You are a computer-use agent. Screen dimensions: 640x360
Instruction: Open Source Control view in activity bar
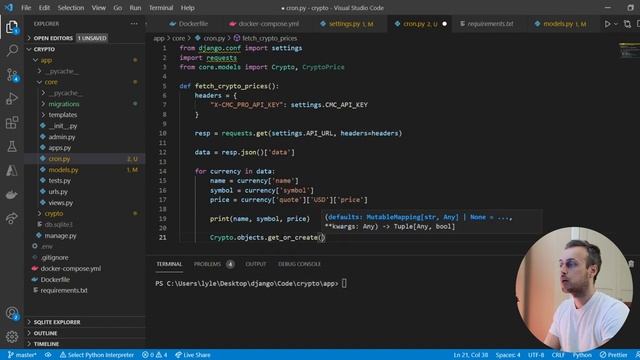(12, 75)
